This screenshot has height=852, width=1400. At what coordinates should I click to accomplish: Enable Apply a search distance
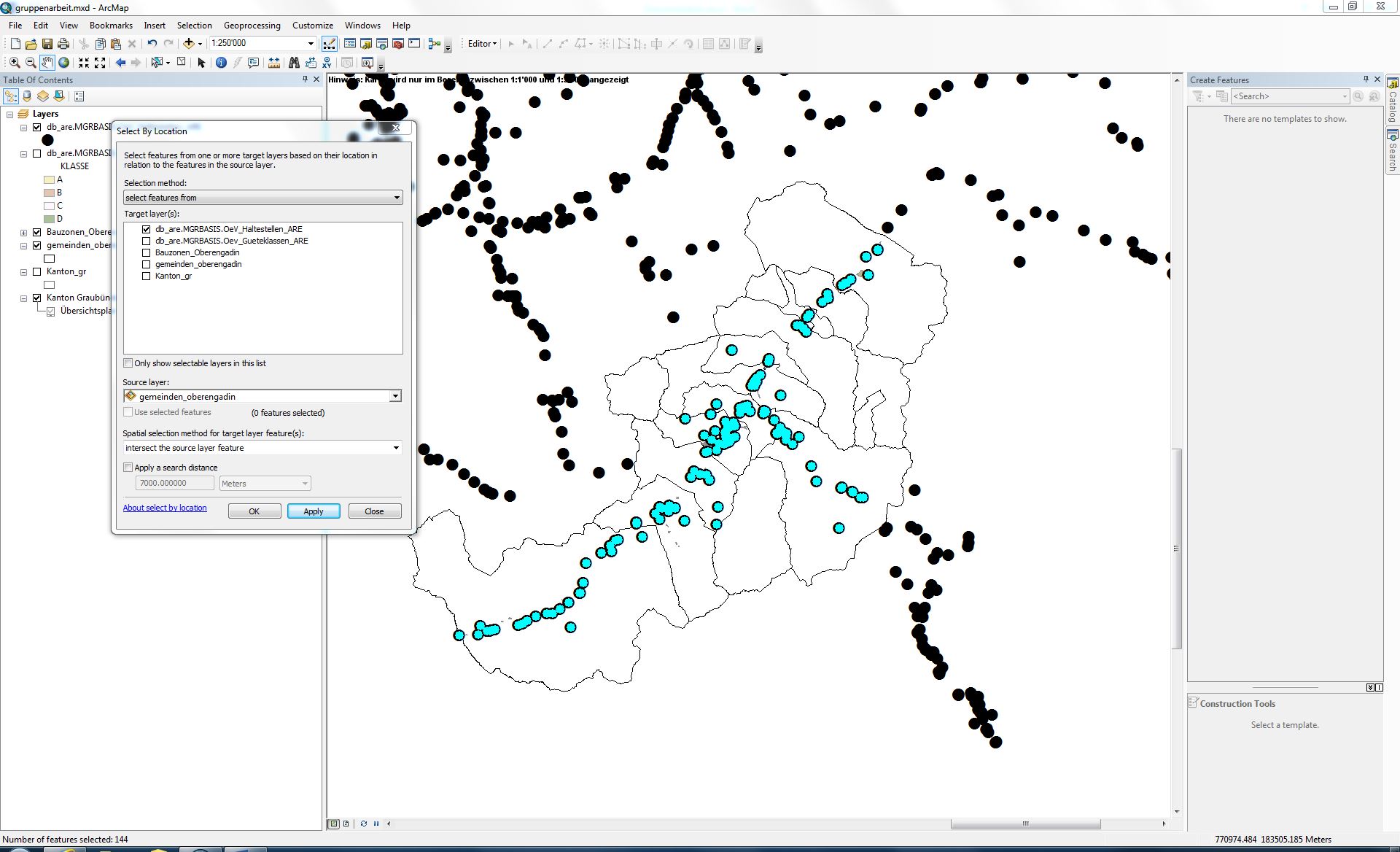coord(128,468)
